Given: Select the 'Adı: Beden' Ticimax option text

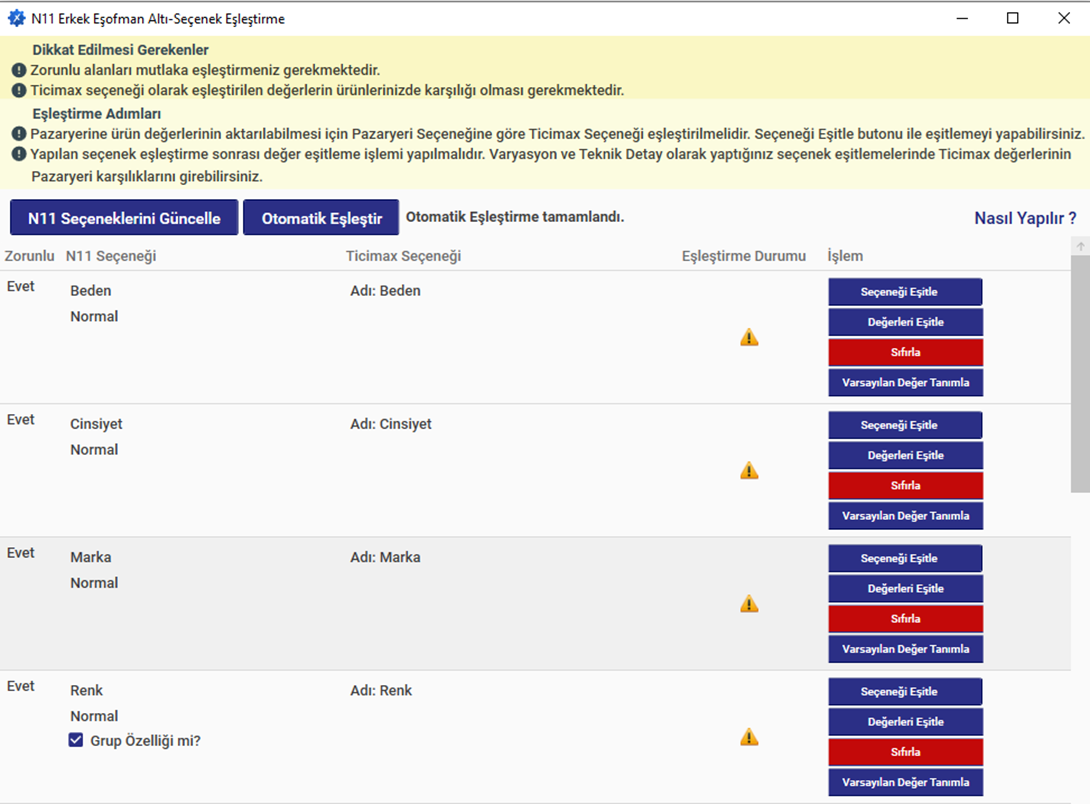Looking at the screenshot, I should coord(385,290).
